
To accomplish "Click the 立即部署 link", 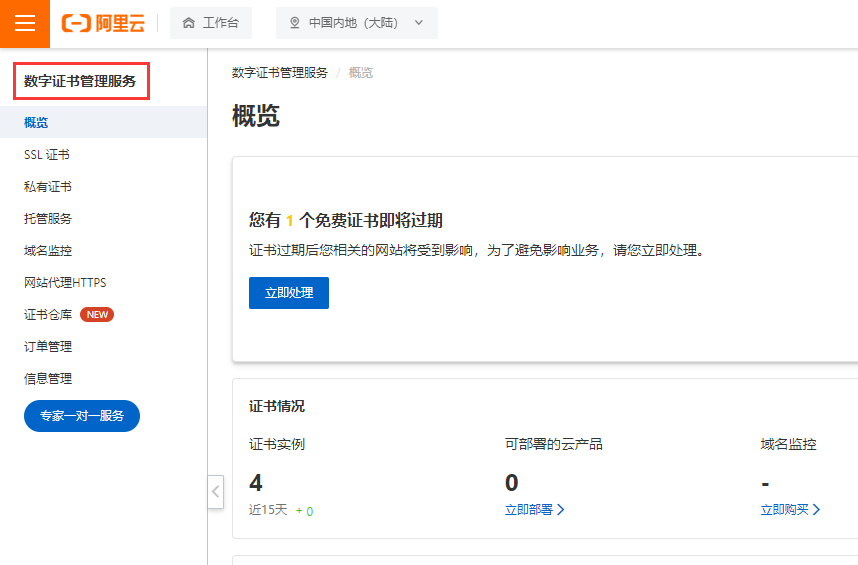I will pyautogui.click(x=529, y=510).
